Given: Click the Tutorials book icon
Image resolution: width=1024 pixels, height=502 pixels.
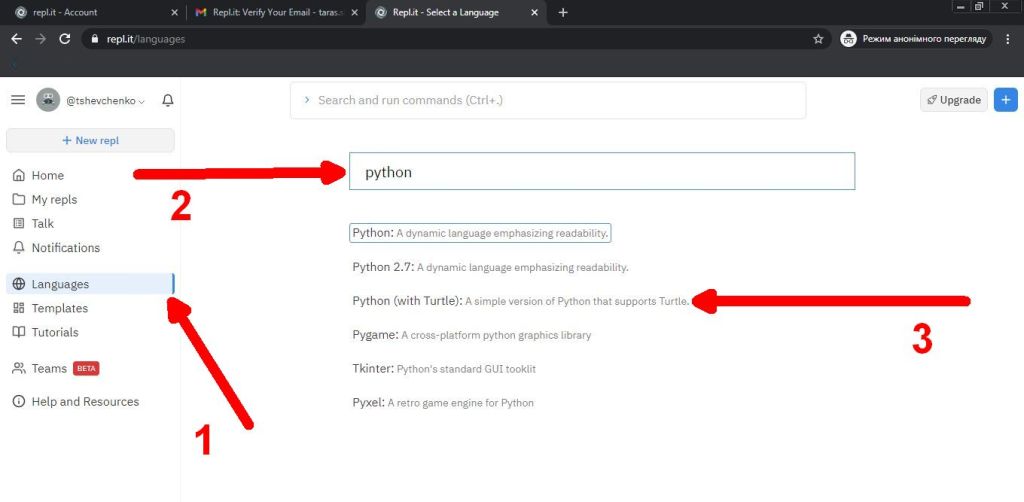Looking at the screenshot, I should click(19, 332).
